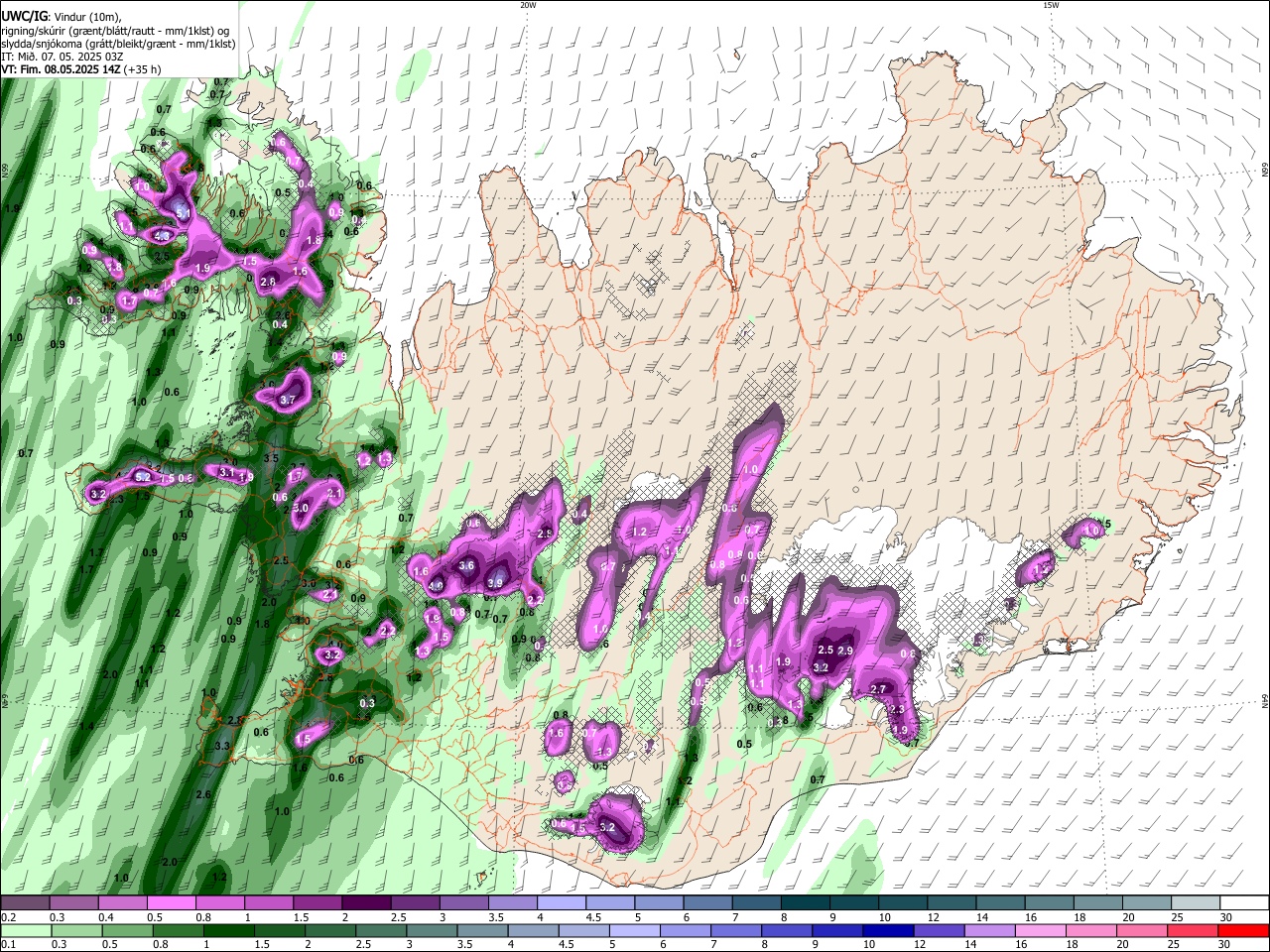Click the '0.2' label in snow legend row
This screenshot has height=952, width=1270.
8,917
